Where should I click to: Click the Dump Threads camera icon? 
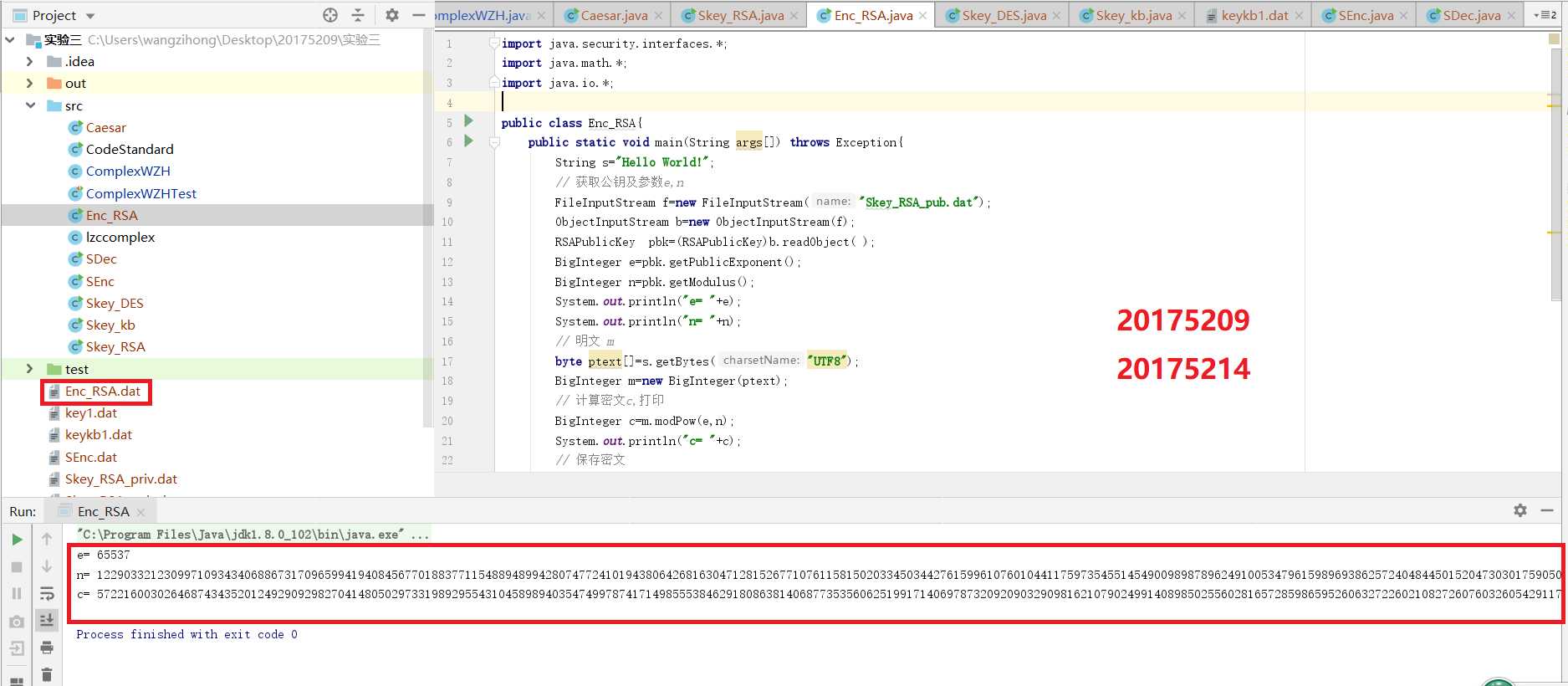(x=17, y=622)
